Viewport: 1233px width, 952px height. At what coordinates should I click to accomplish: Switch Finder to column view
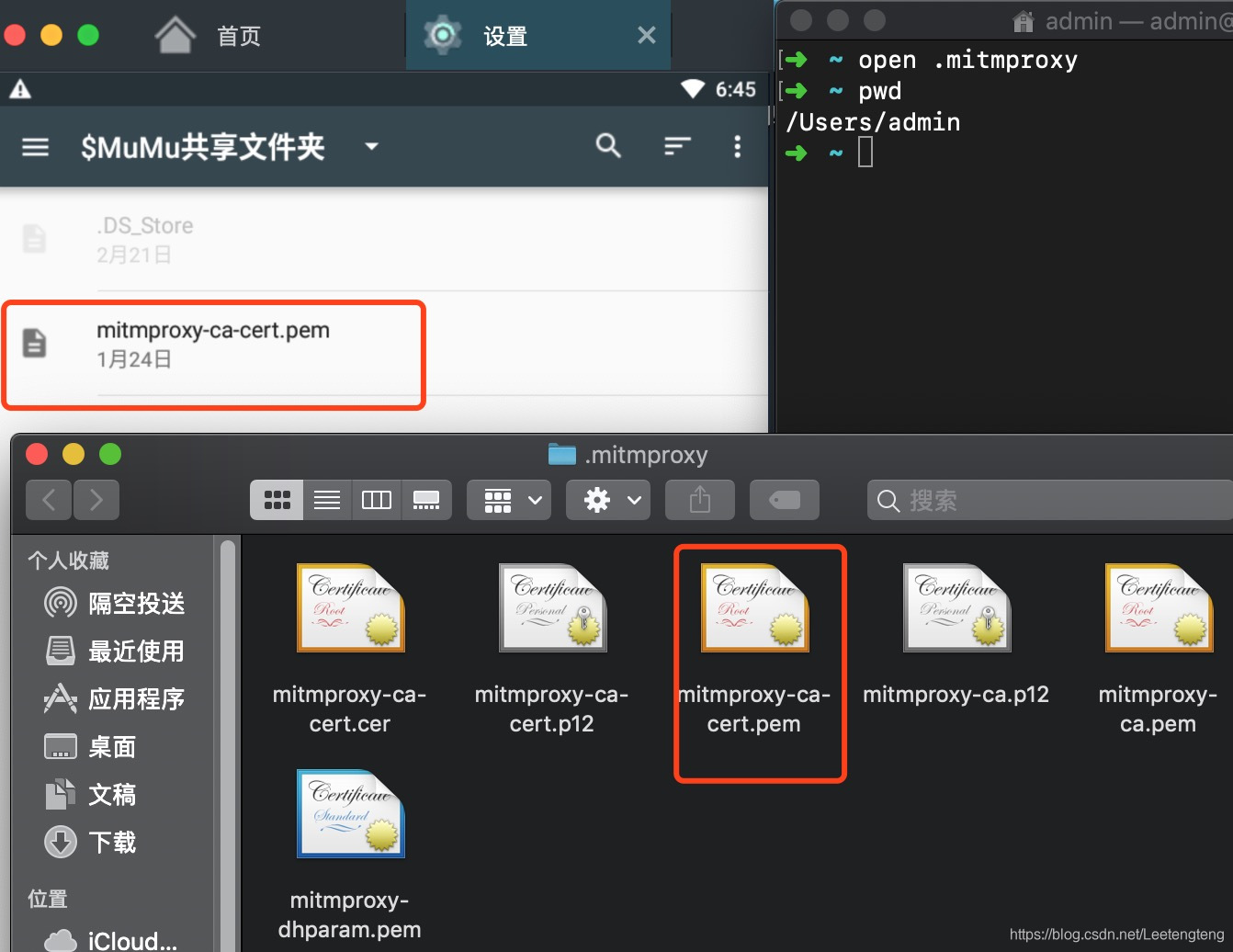pos(377,500)
